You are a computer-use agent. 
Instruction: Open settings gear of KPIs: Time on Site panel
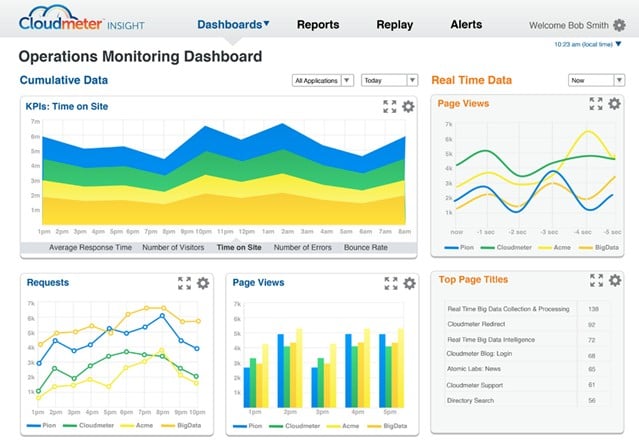pos(408,106)
